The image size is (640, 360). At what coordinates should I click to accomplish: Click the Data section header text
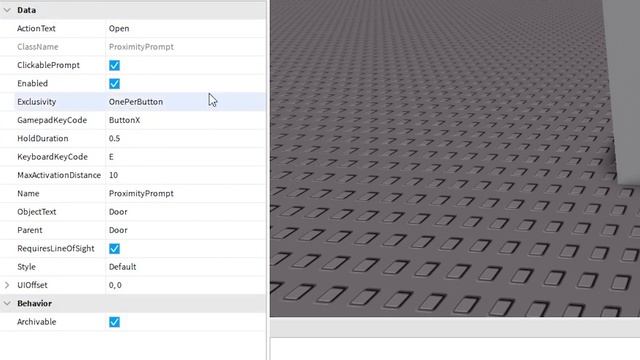coord(27,10)
